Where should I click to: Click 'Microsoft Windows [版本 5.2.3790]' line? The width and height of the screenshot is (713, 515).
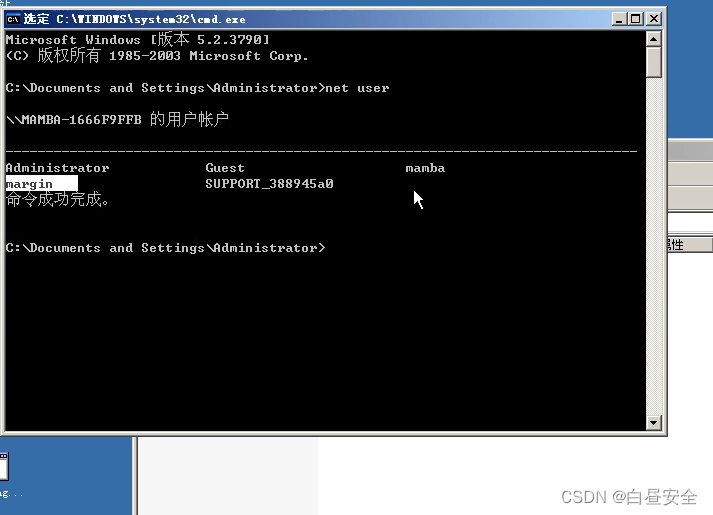137,40
